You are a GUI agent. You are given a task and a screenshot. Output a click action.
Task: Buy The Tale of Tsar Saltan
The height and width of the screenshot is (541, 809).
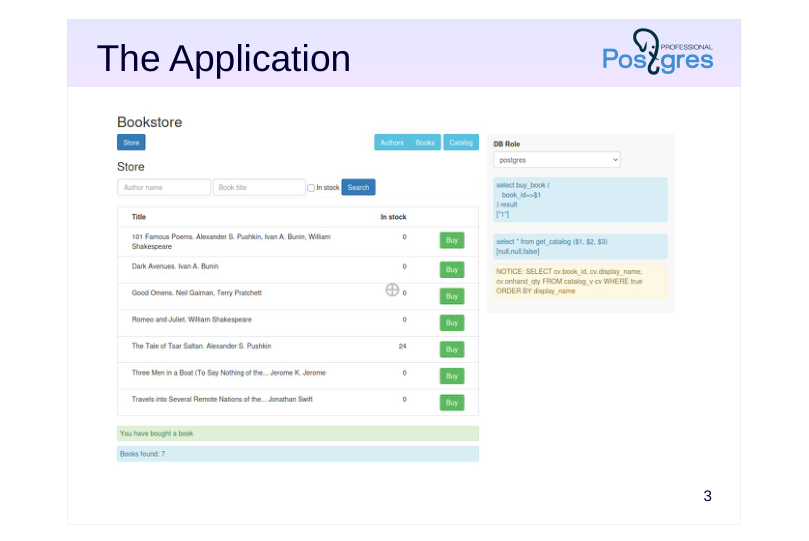(x=452, y=349)
